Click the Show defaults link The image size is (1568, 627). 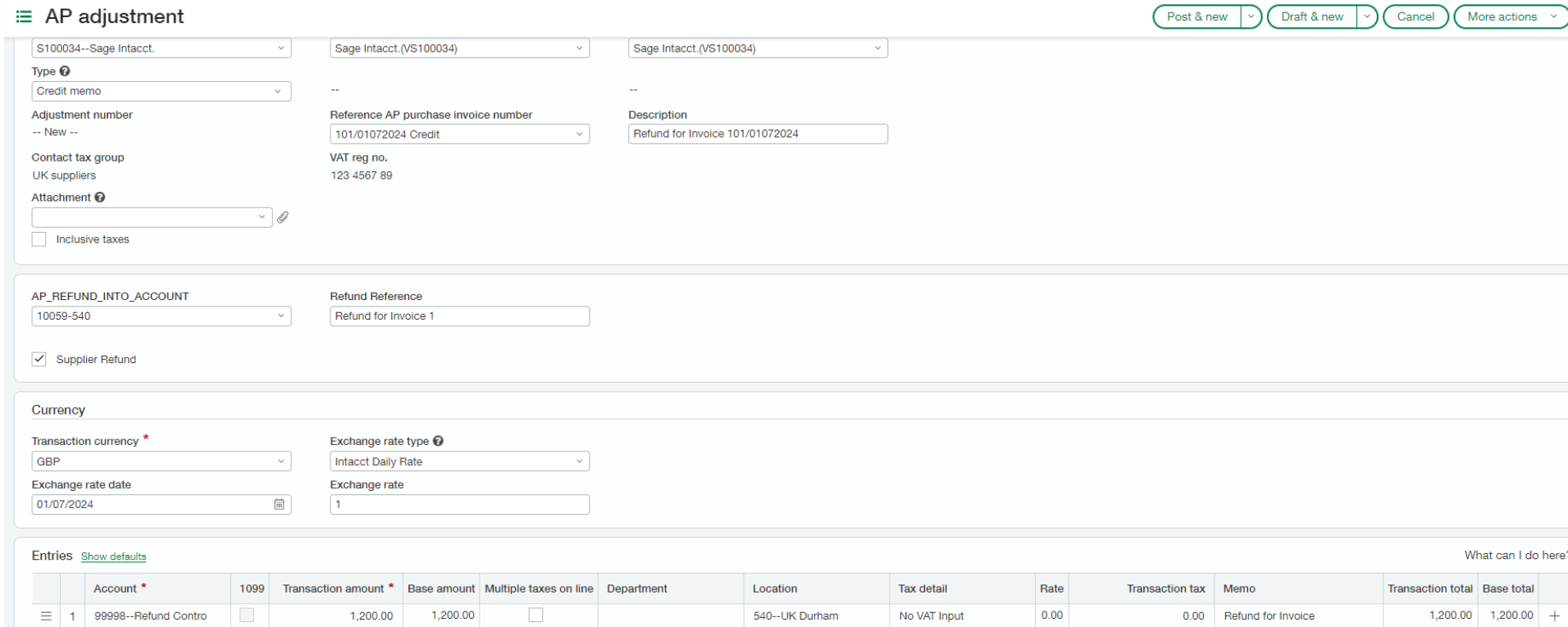[x=113, y=557]
